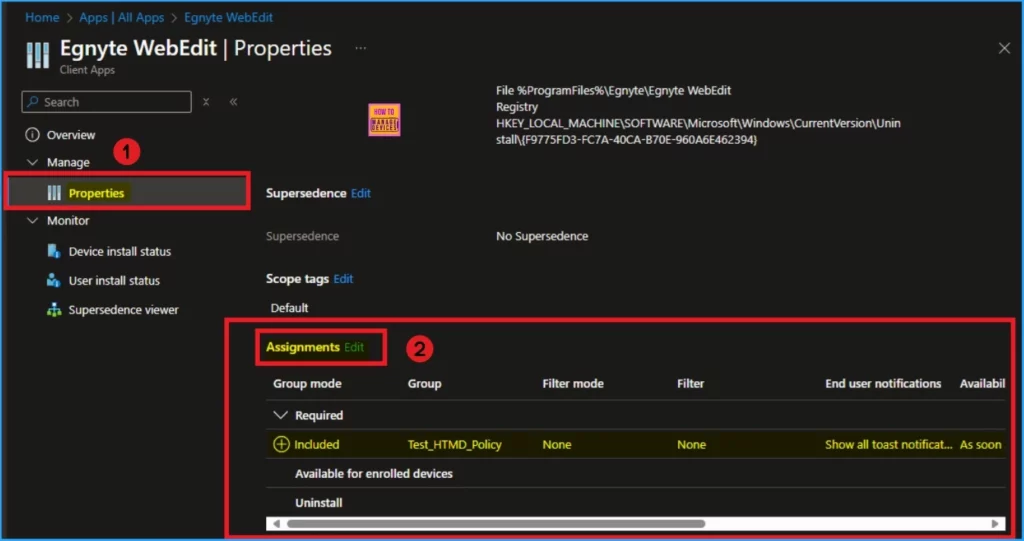Select Manage section label
Viewport: 1024px width, 541px height.
pyautogui.click(x=68, y=162)
